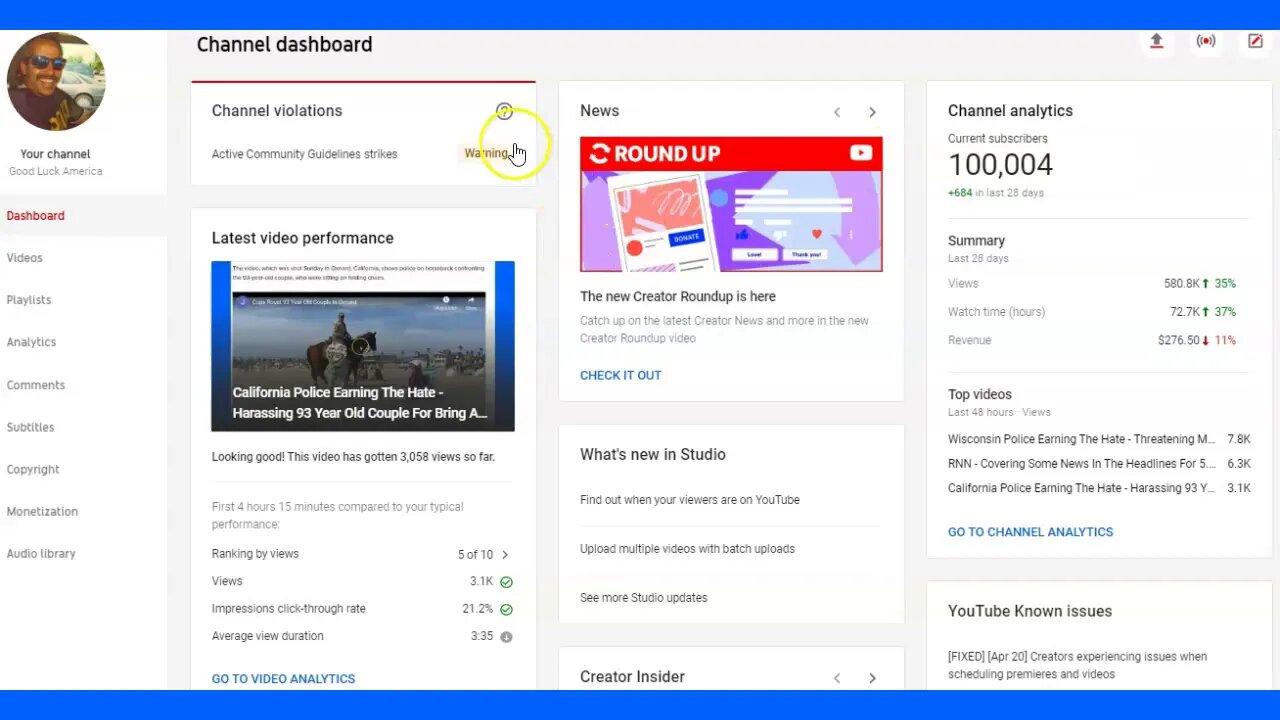
Task: Click the upload video icon
Action: pyautogui.click(x=1156, y=41)
